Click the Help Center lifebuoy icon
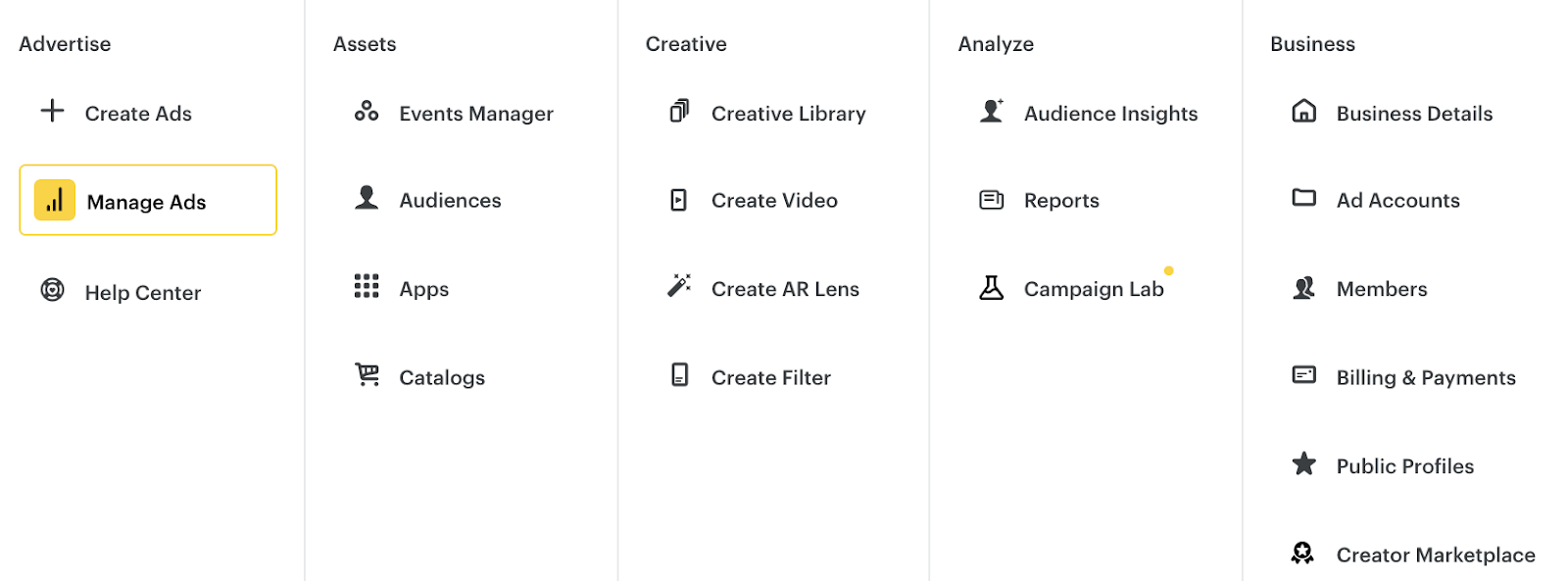Screen dimensions: 1568x581 [52, 290]
